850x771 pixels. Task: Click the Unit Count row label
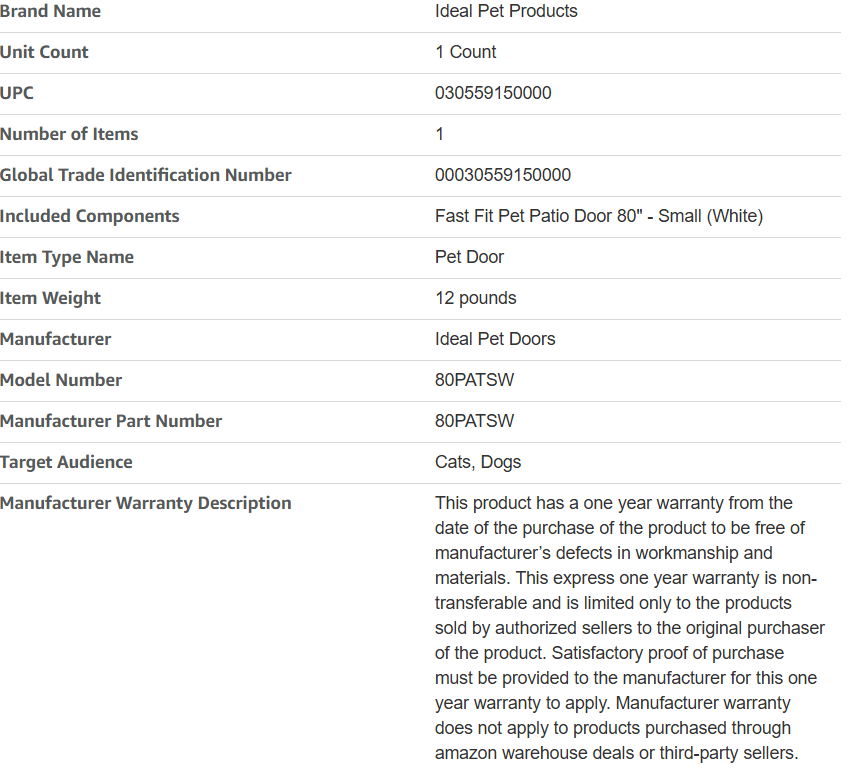point(44,52)
